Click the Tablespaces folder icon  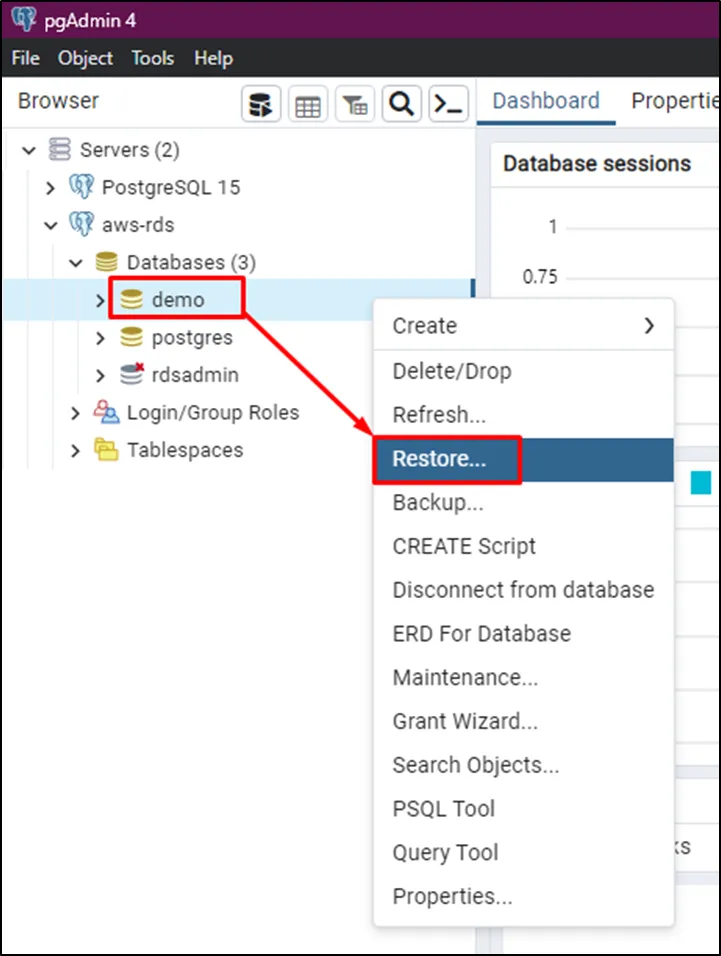(106, 450)
